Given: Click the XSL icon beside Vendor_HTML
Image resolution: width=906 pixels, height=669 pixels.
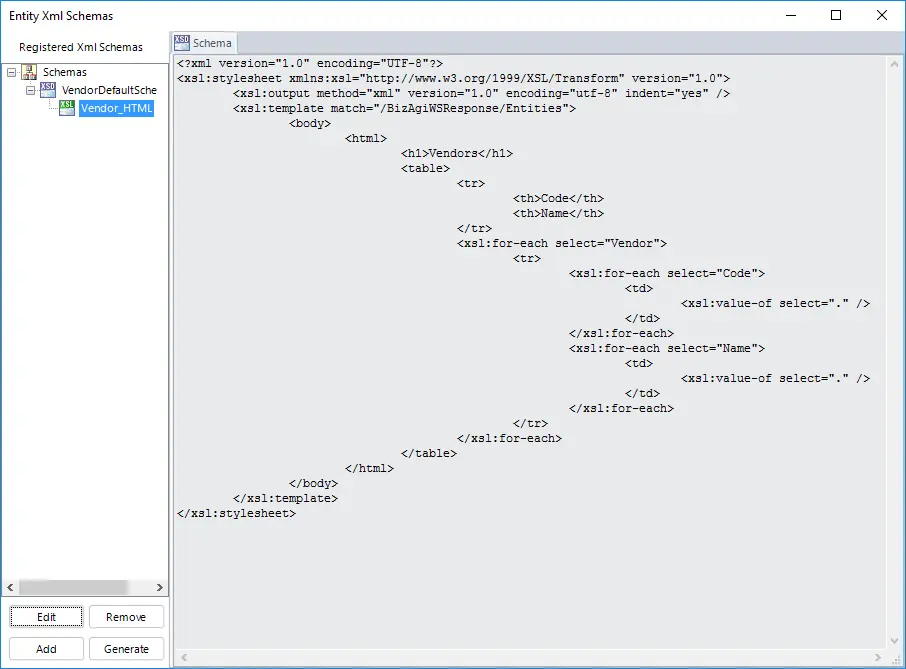Looking at the screenshot, I should (x=67, y=108).
